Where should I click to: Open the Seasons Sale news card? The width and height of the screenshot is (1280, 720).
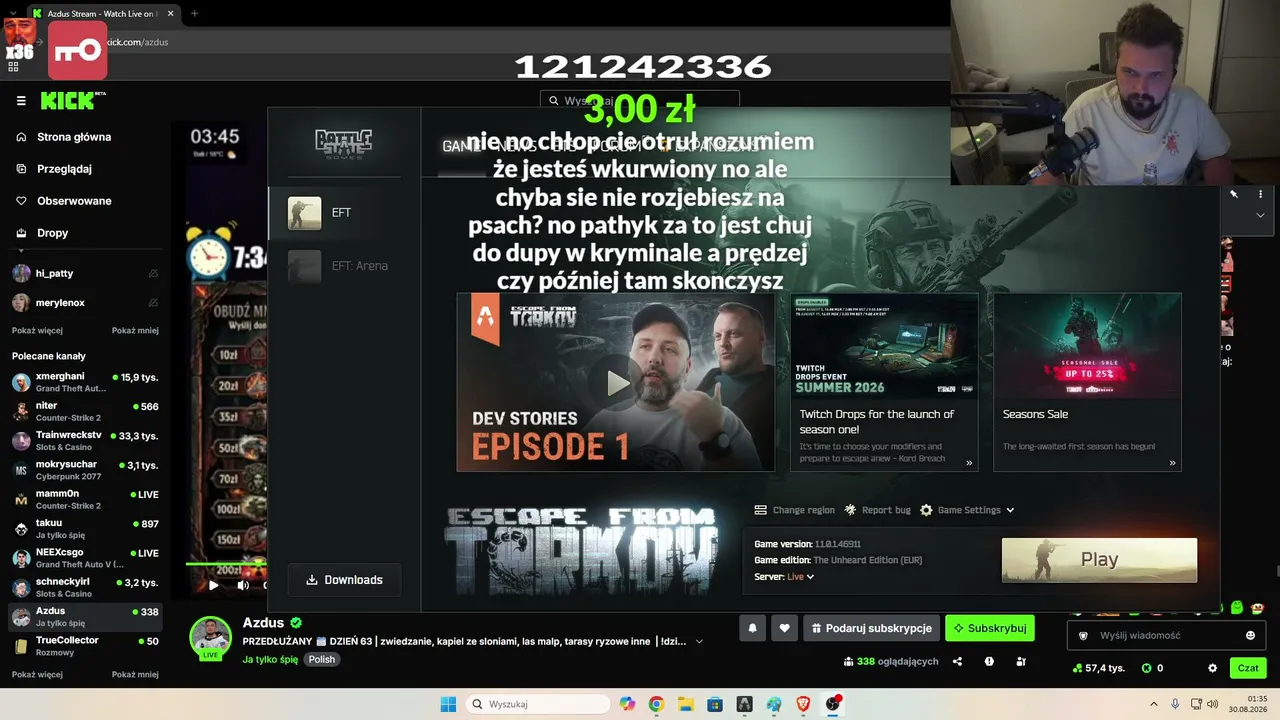pos(1087,382)
